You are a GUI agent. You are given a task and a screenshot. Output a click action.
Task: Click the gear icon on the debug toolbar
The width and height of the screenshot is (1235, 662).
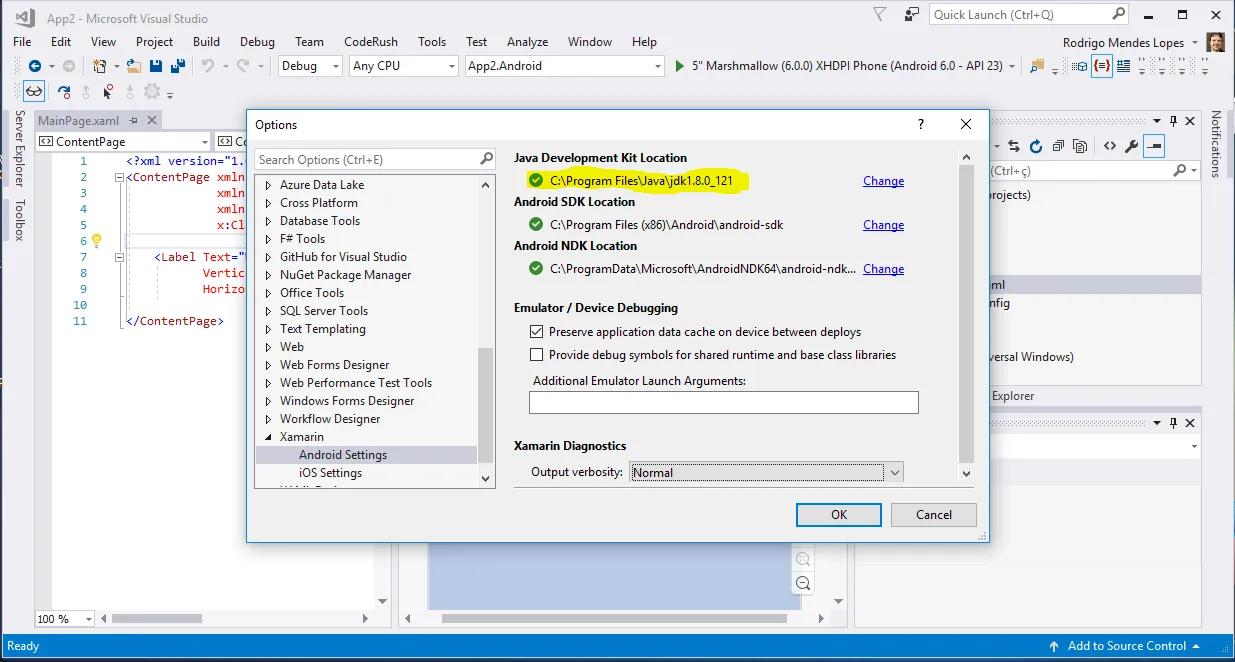click(x=152, y=91)
